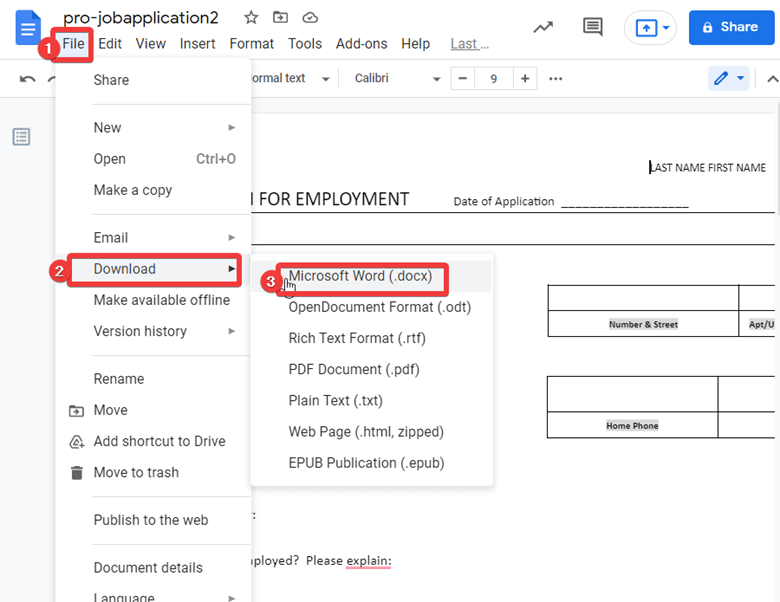Click the move-to-folder icon beside title
The width and height of the screenshot is (780, 602).
[x=281, y=17]
